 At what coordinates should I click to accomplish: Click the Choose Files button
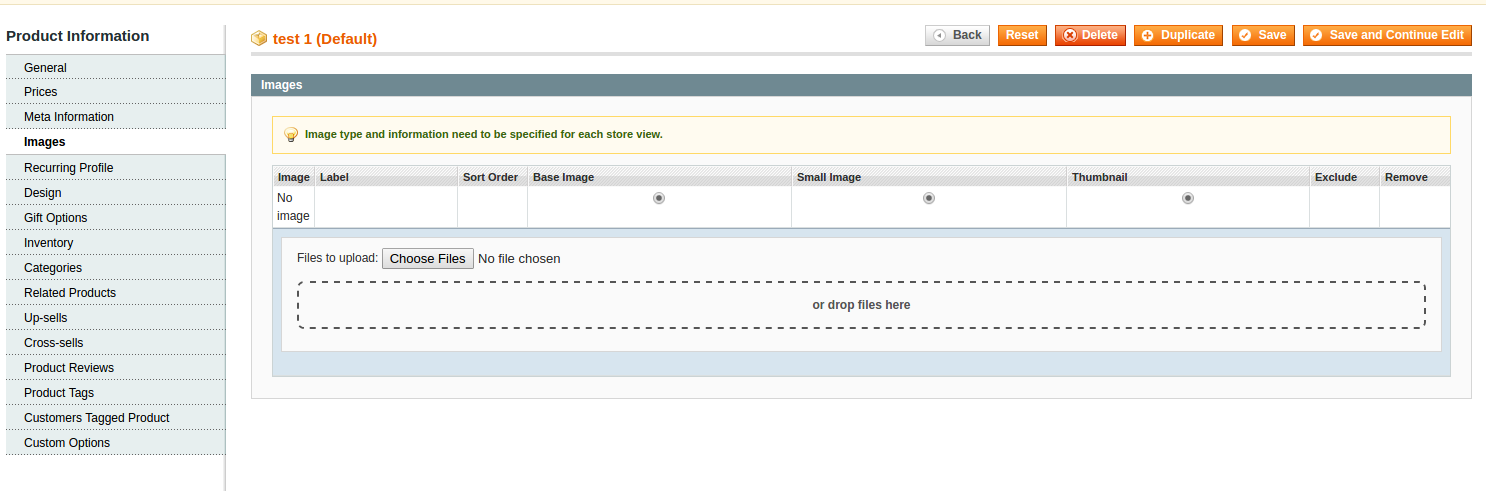pos(428,258)
